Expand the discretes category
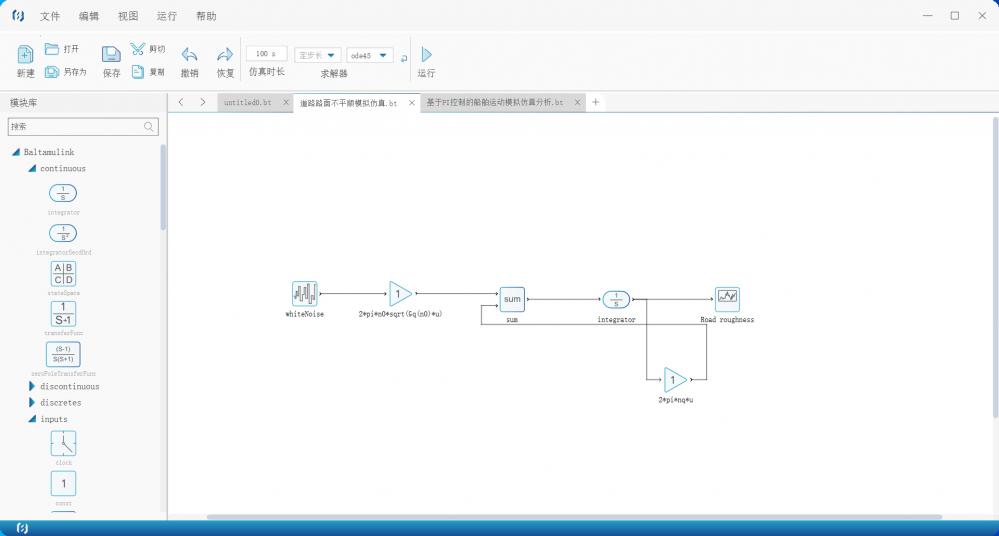This screenshot has height=536, width=999. [33, 403]
